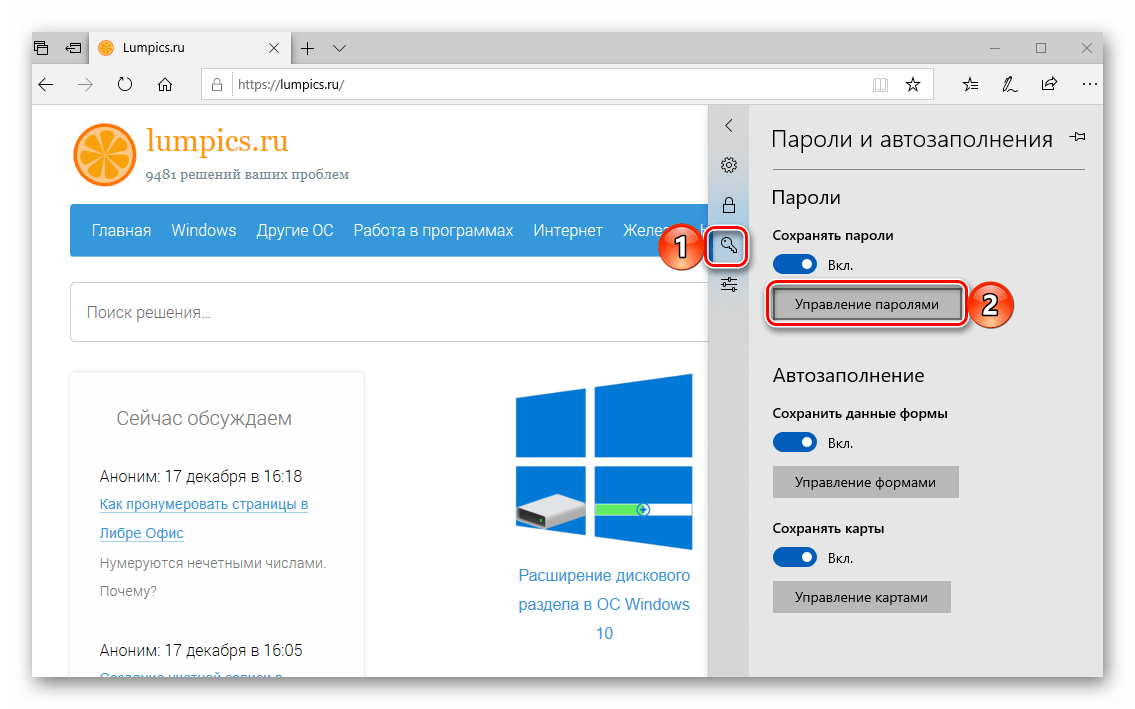The width and height of the screenshot is (1135, 709).
Task: Open Passwords and autofill key icon
Action: pos(728,246)
